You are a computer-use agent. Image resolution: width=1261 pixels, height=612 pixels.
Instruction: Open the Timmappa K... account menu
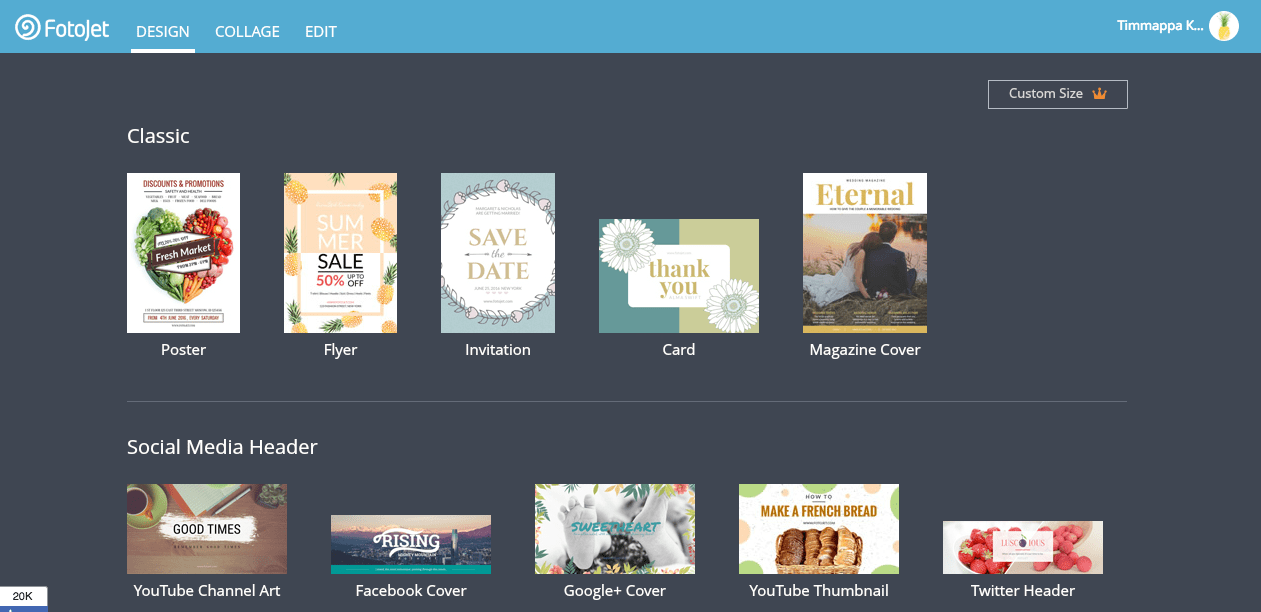(x=1160, y=26)
